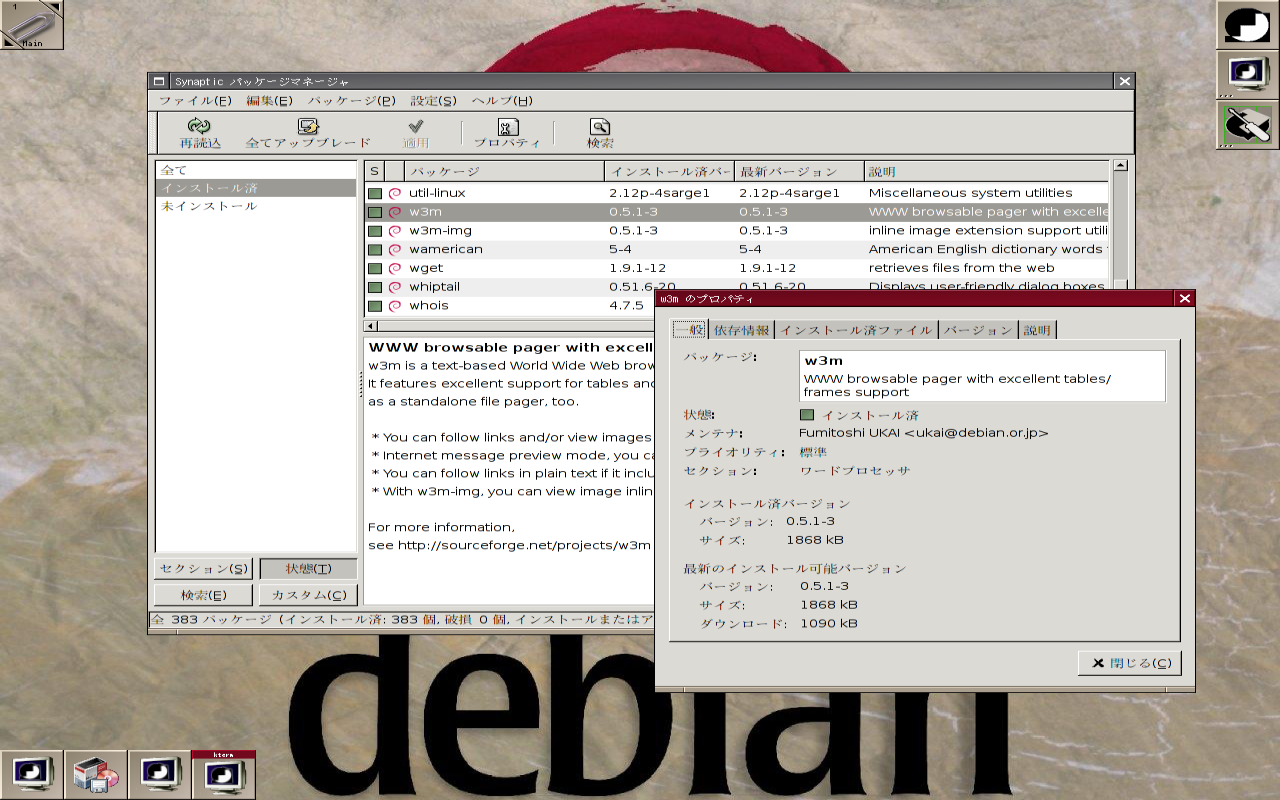Toggle status box of wget package
The image size is (1280, 800).
pos(375,268)
